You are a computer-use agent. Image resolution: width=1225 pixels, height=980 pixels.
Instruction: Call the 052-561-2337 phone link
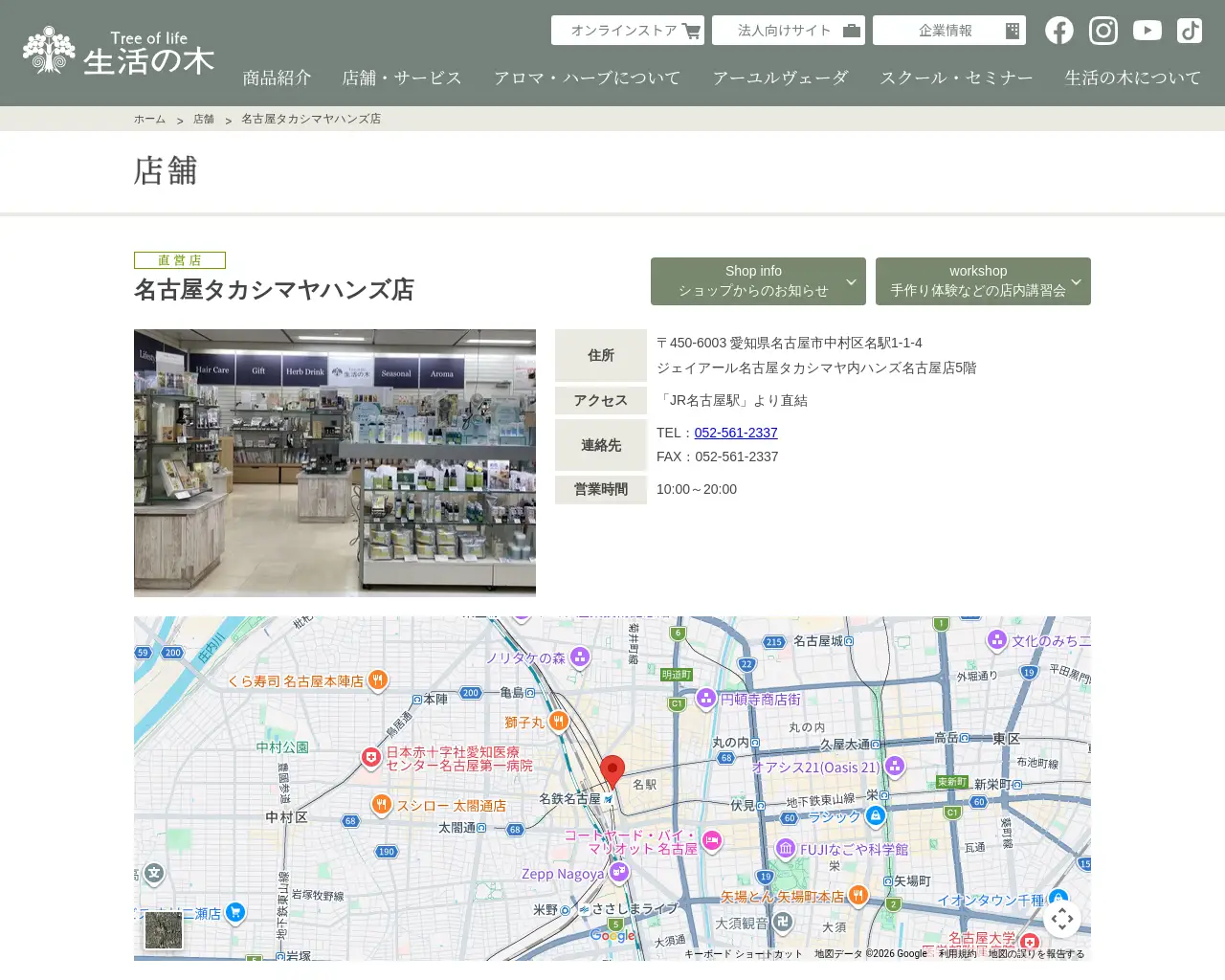click(x=736, y=433)
